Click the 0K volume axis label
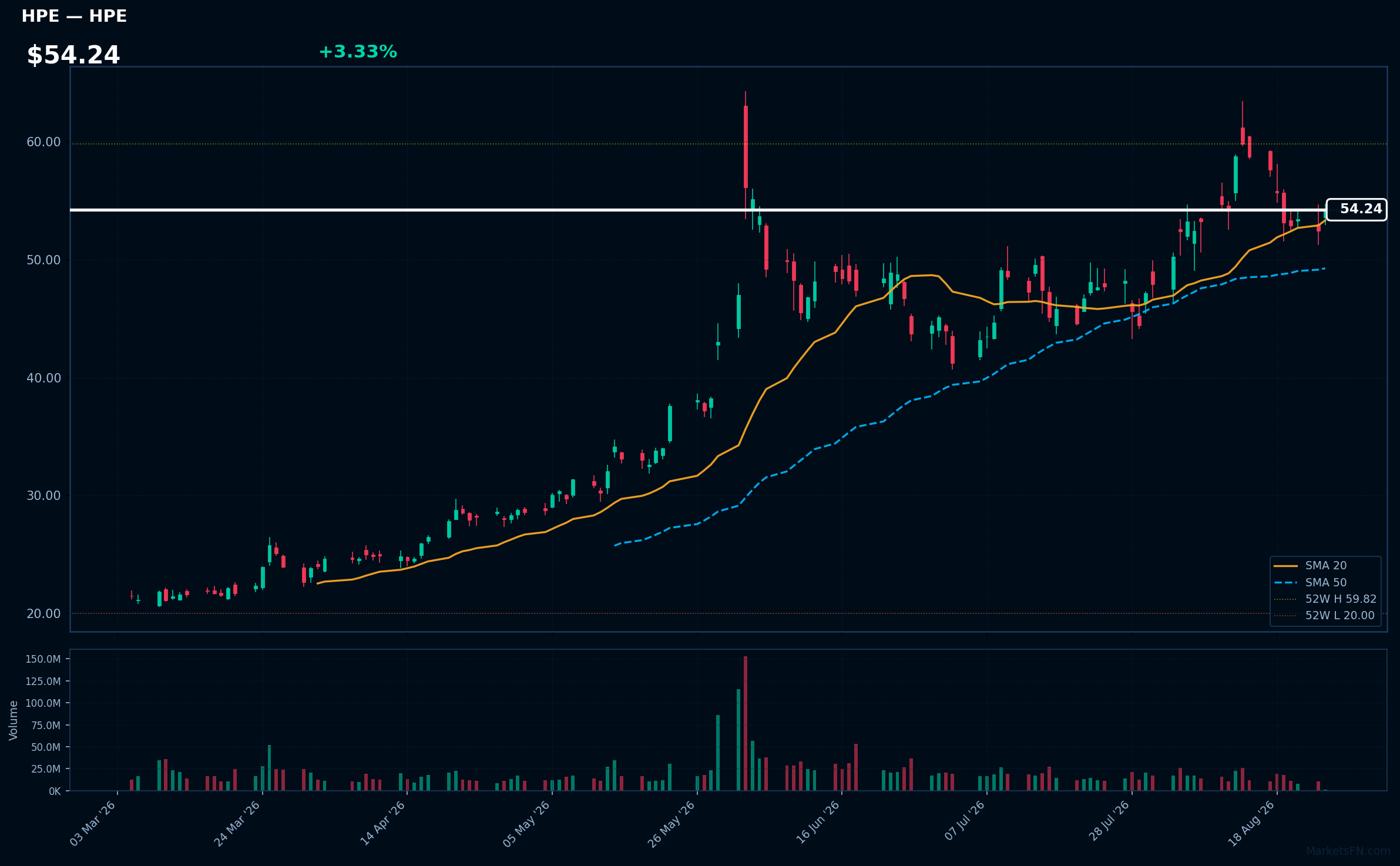The image size is (1400, 866). coord(55,791)
